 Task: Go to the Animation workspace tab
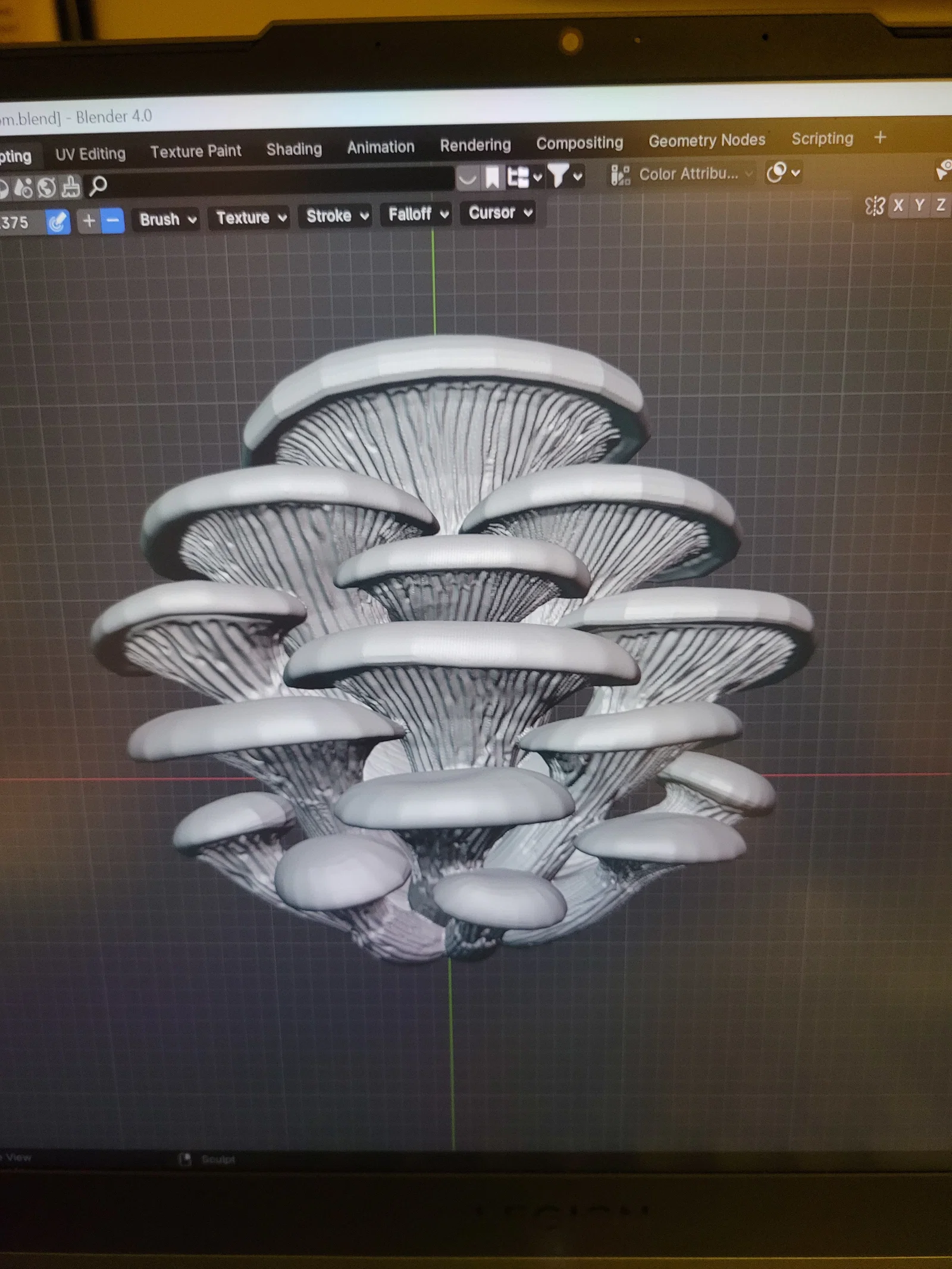[x=381, y=147]
